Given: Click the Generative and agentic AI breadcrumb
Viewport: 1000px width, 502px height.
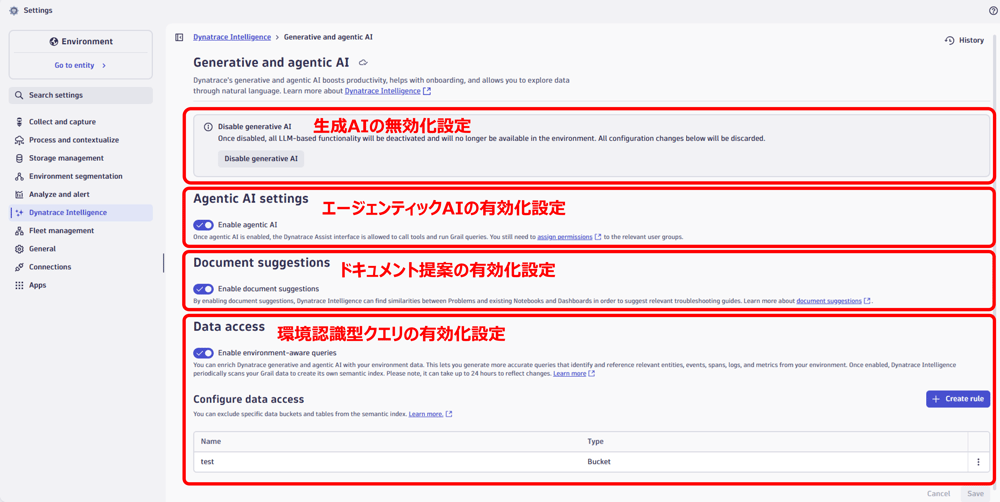Looking at the screenshot, I should [328, 37].
